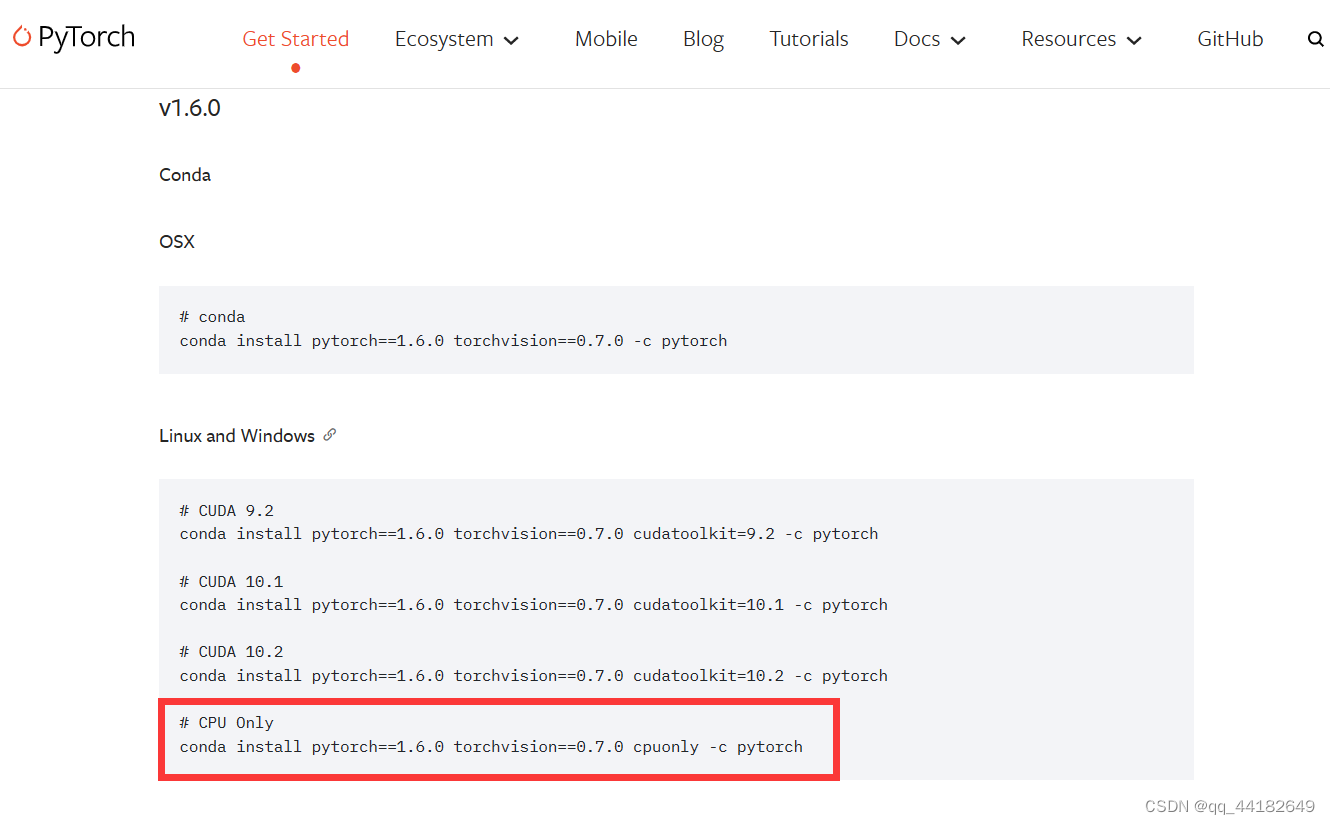
Task: Click the CSDN watermark text
Action: coord(1229,805)
